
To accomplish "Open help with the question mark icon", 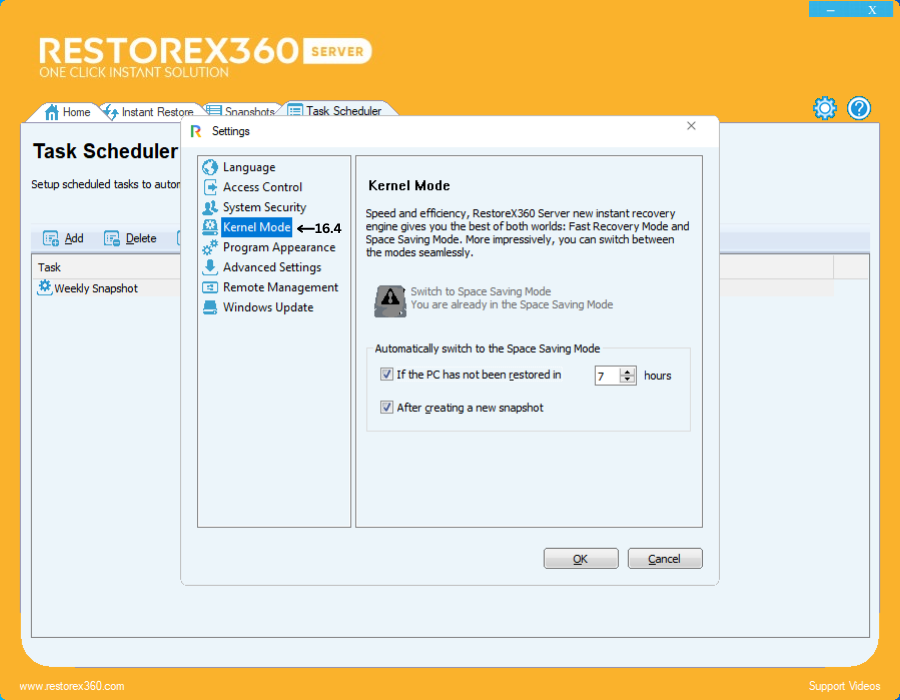I will pos(859,108).
